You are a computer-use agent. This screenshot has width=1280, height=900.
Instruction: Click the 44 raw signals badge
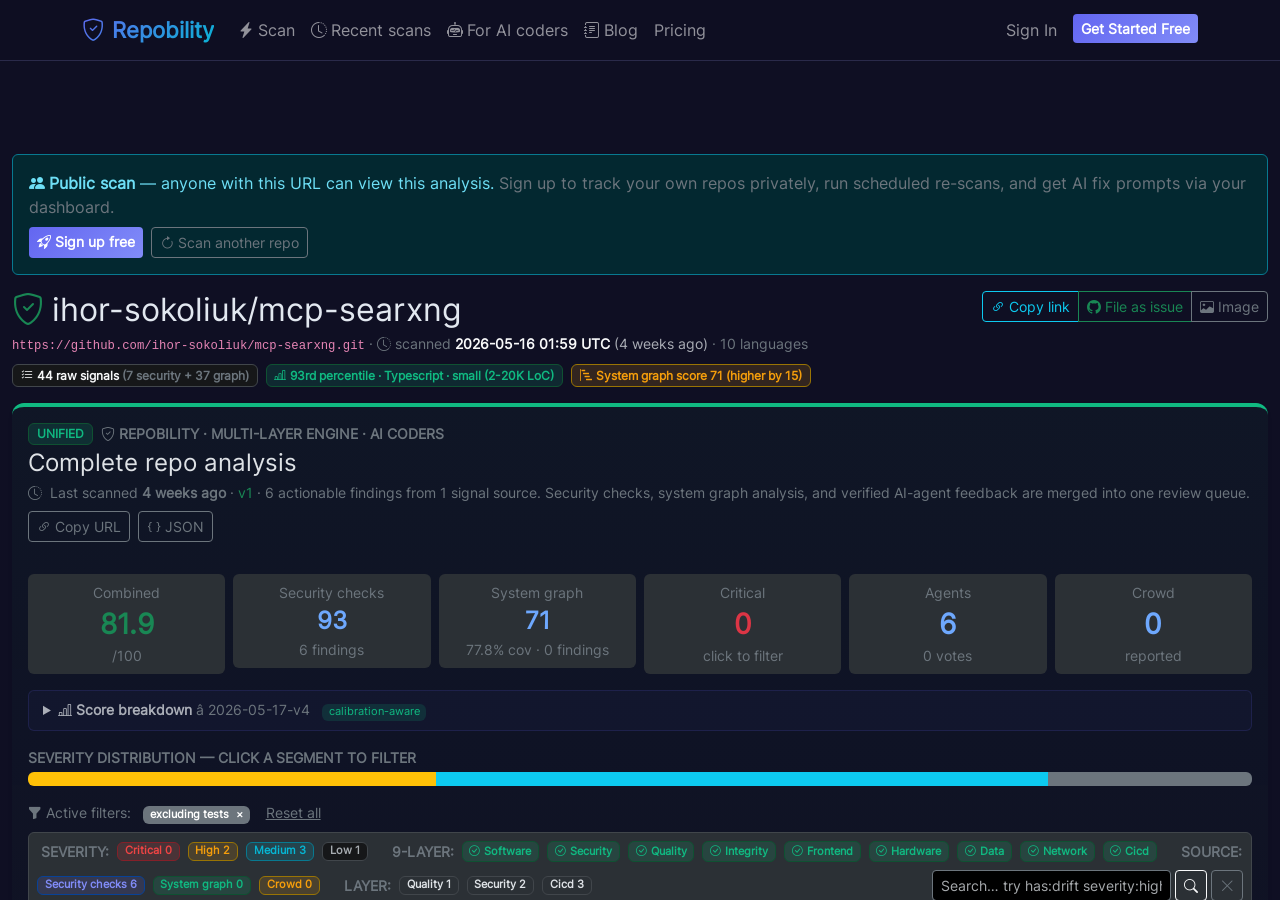click(x=135, y=376)
